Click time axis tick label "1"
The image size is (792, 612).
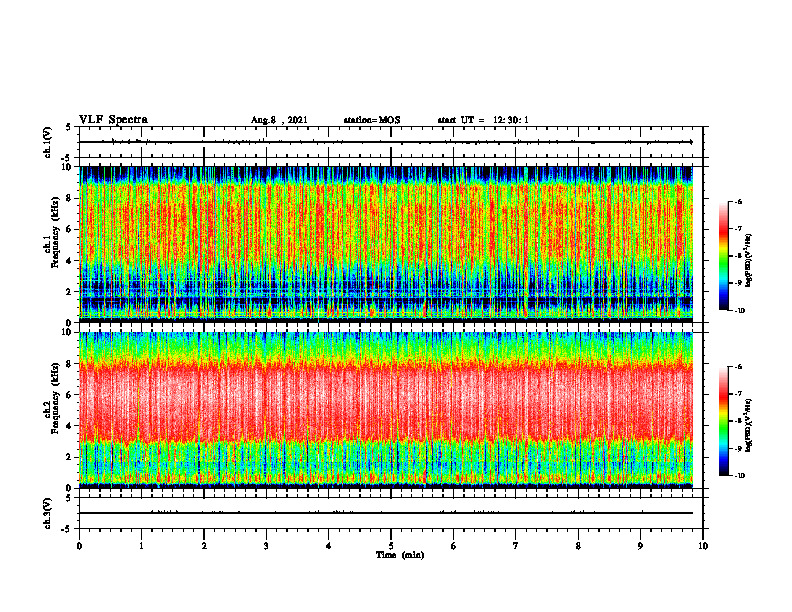[141, 546]
